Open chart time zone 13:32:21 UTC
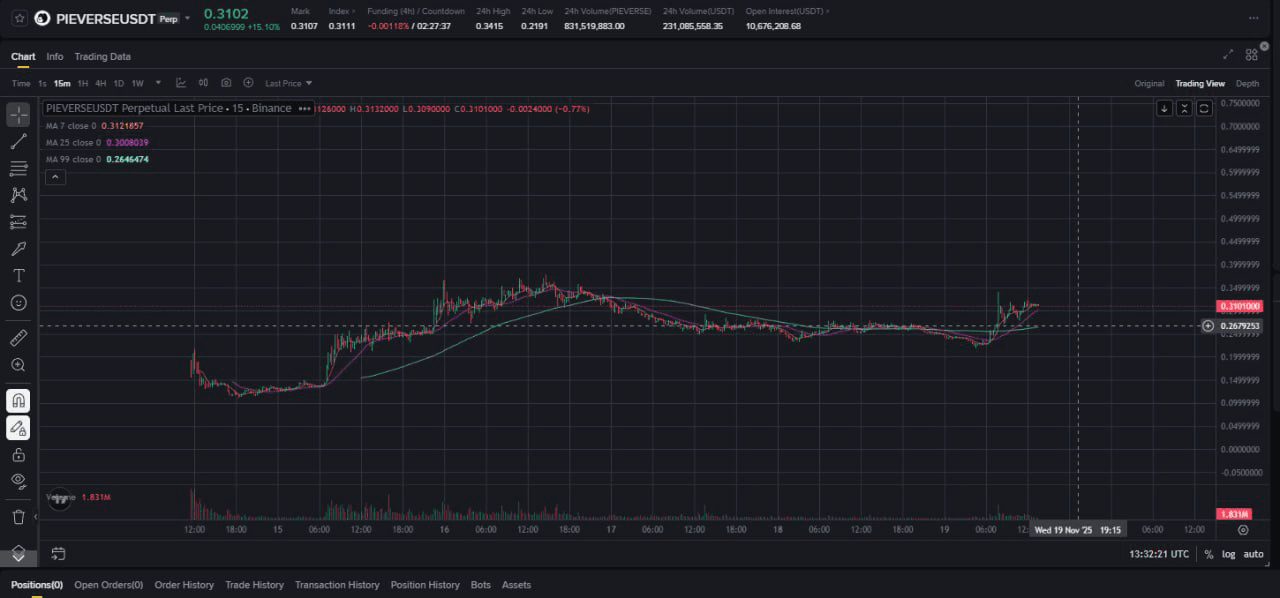The height and width of the screenshot is (598, 1280). click(1159, 554)
